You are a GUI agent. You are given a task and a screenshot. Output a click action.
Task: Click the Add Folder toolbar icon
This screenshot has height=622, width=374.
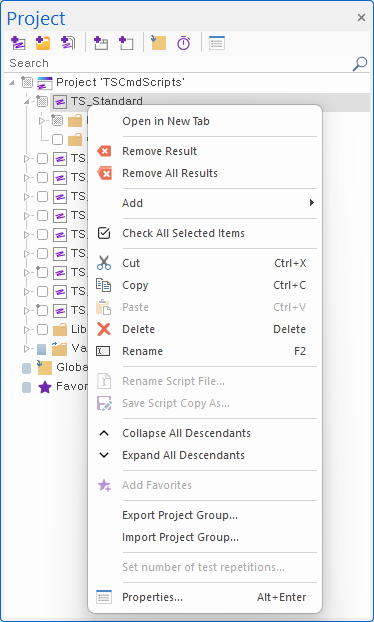tap(43, 42)
